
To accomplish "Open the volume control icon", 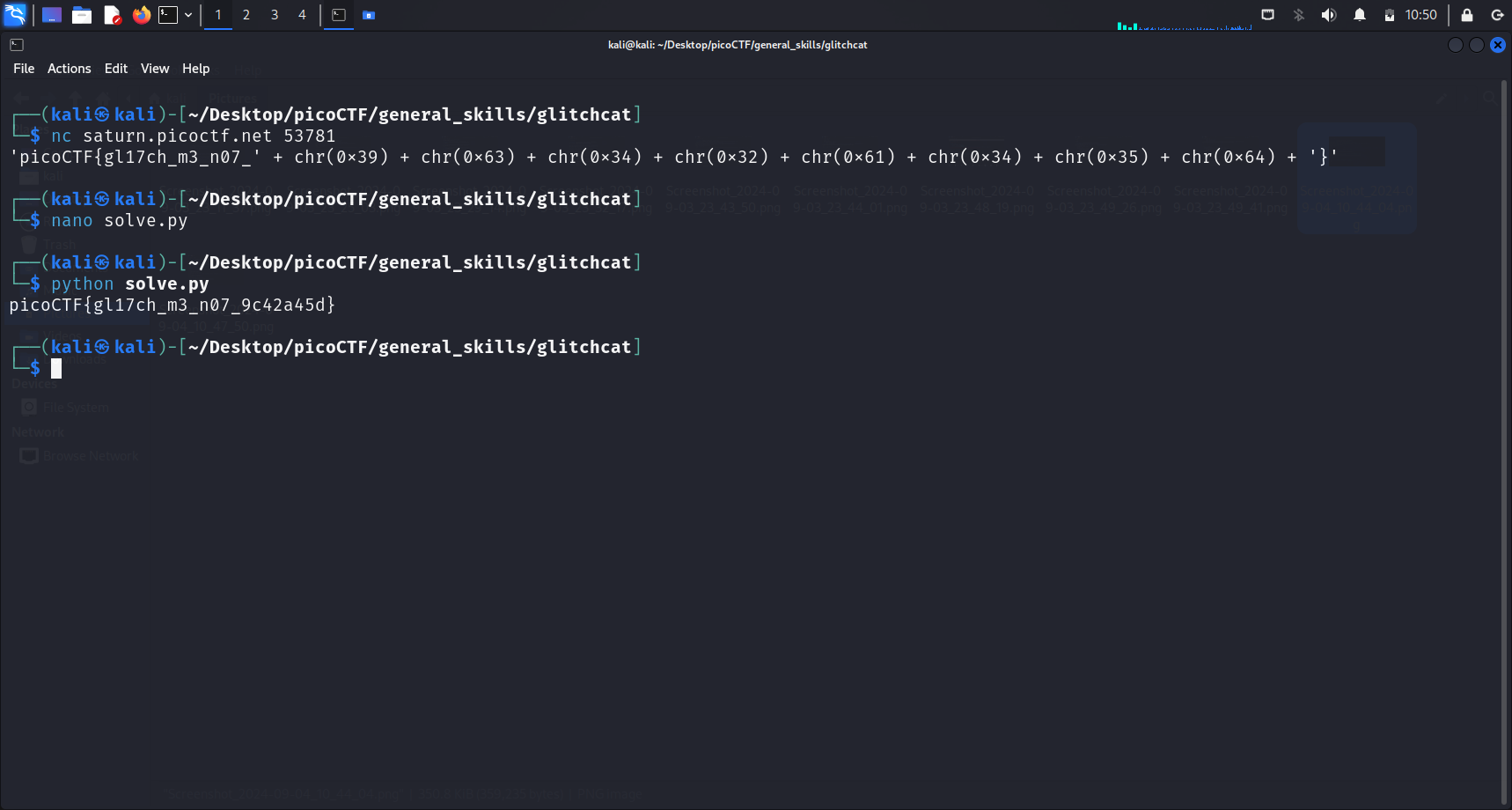I will pyautogui.click(x=1329, y=15).
